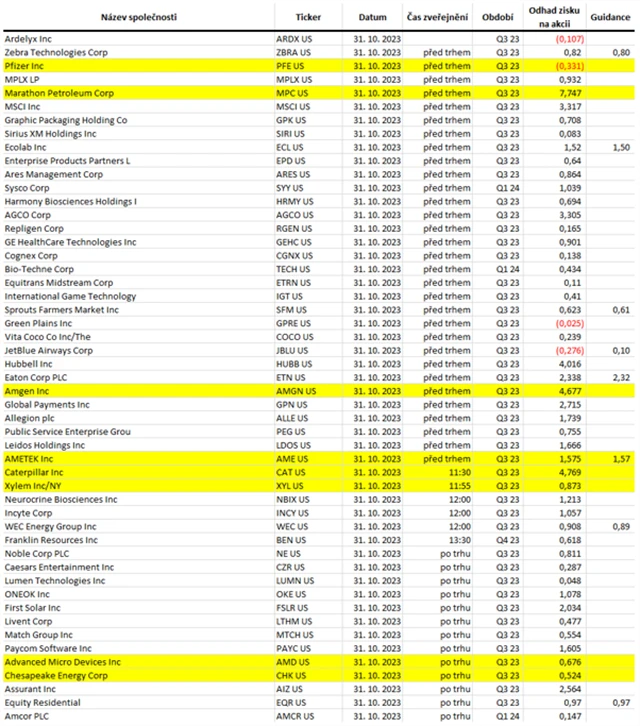Click 'Graphic Packaging Holding Co'
The image size is (640, 726).
pos(66,120)
